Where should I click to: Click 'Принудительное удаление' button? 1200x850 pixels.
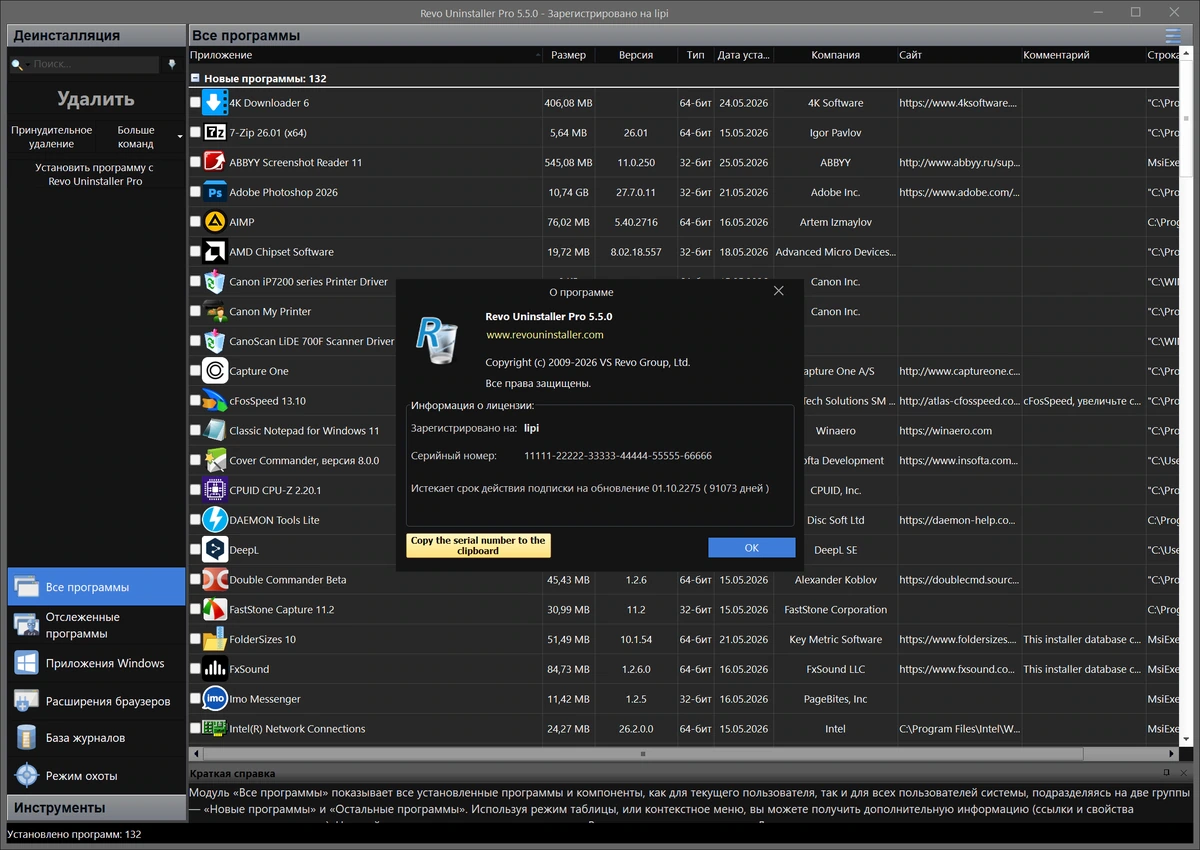coord(52,137)
